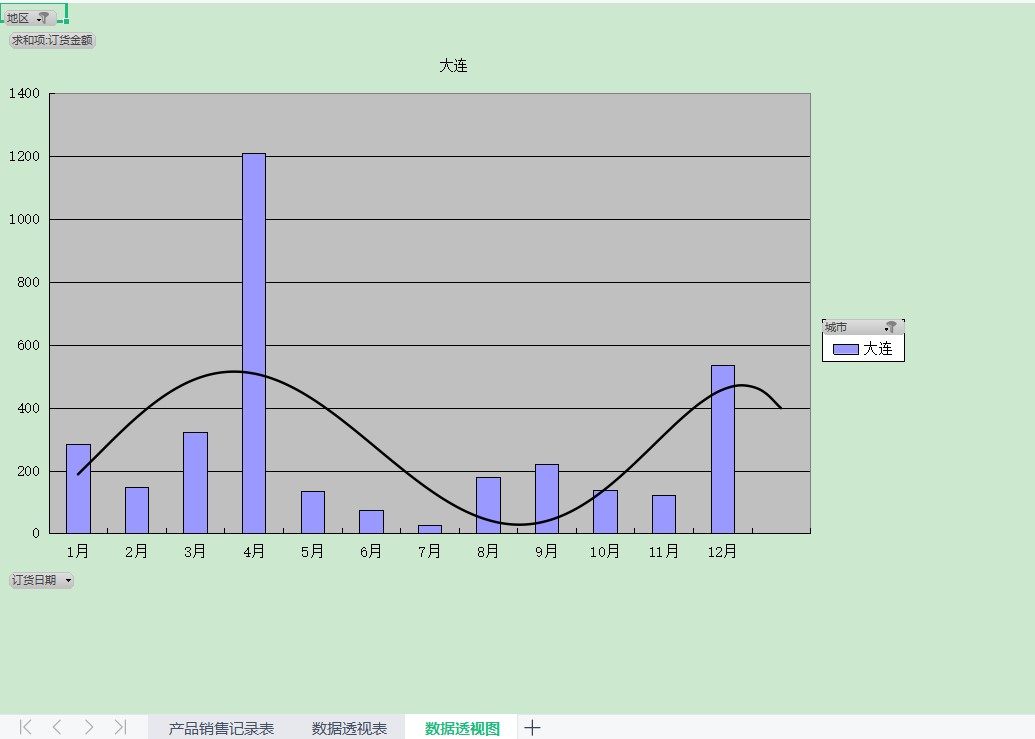Image resolution: width=1035 pixels, height=739 pixels.
Task: Click the next sheet arrow
Action: coord(89,727)
